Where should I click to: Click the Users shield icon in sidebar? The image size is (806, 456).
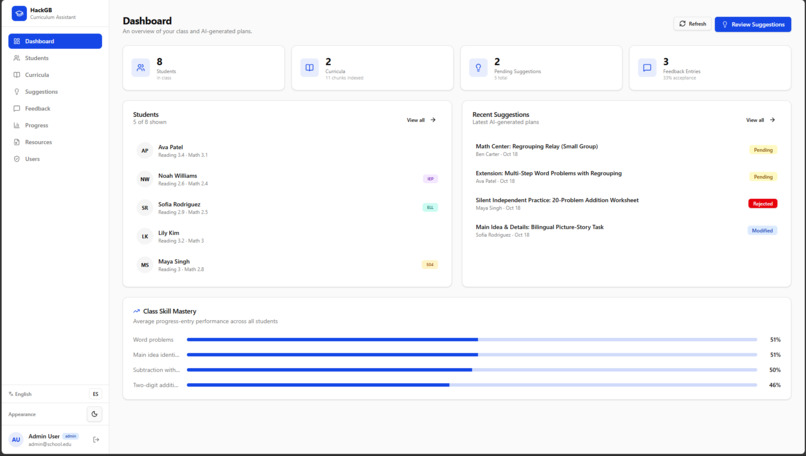pos(16,159)
